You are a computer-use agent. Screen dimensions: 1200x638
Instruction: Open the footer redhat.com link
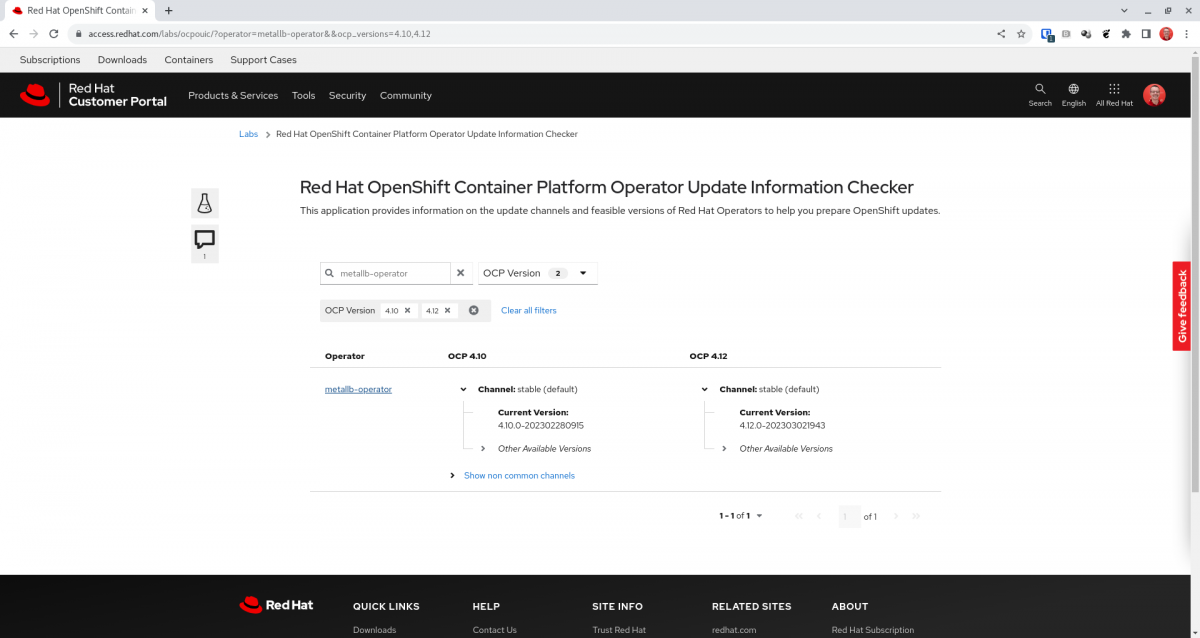(x=734, y=630)
